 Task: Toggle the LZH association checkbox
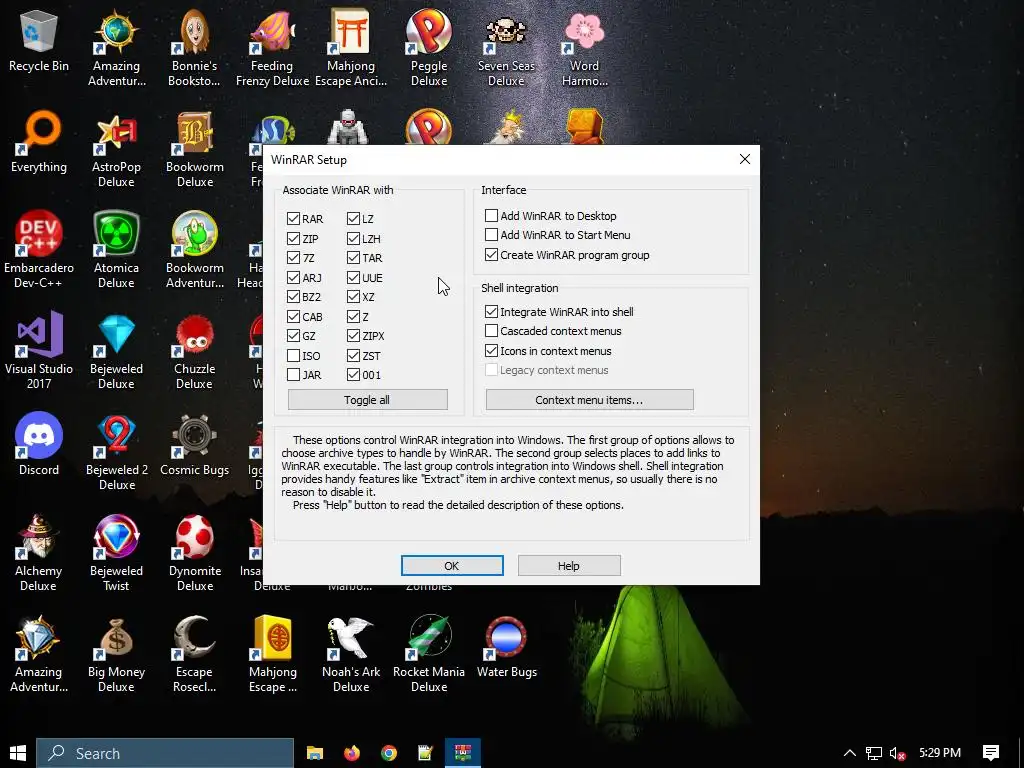pos(353,238)
